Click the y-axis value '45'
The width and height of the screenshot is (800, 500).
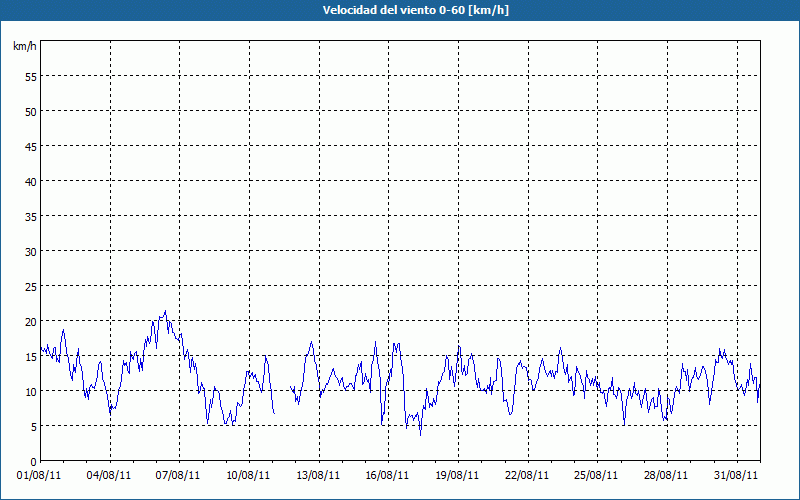coord(31,147)
